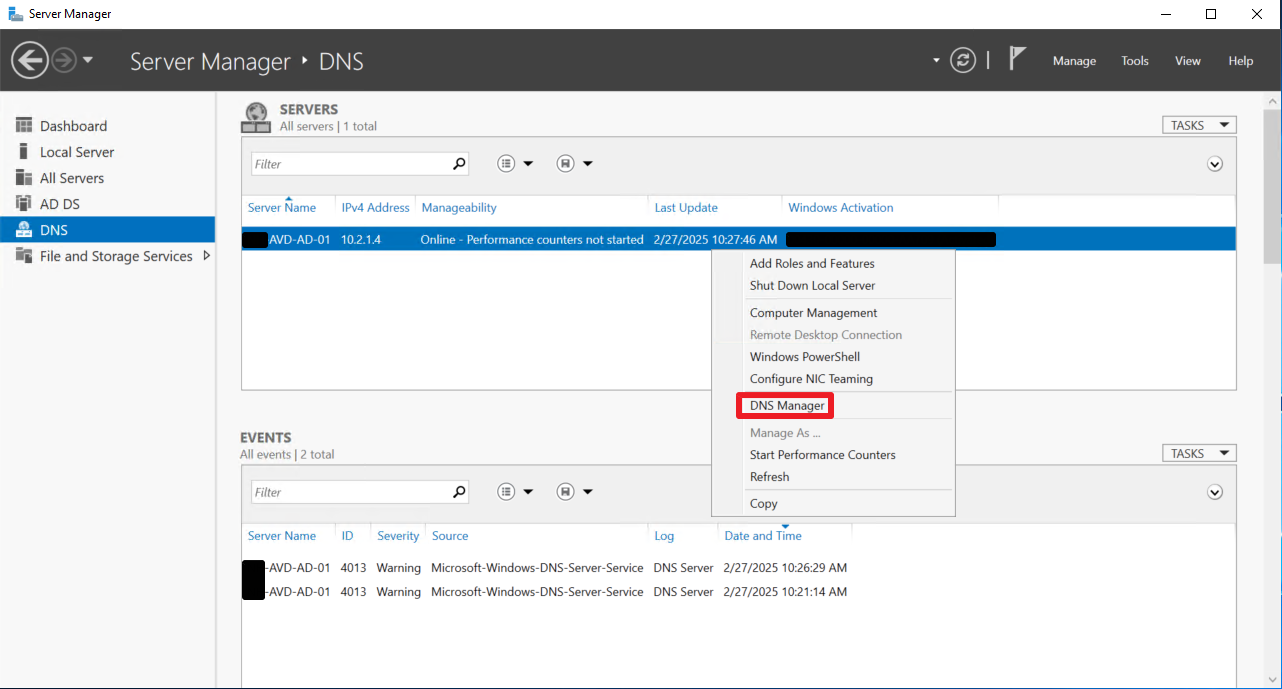Click the refresh icon in header
This screenshot has height=689, width=1282.
963,60
